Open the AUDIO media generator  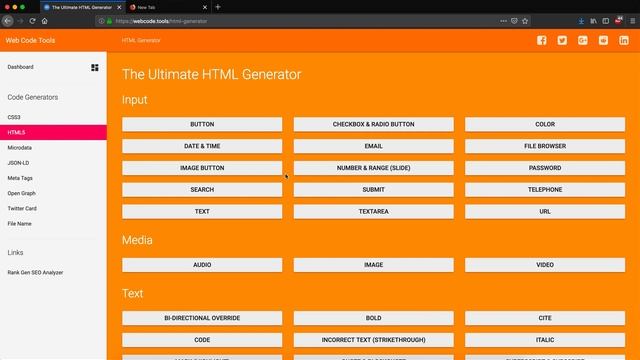tap(202, 265)
